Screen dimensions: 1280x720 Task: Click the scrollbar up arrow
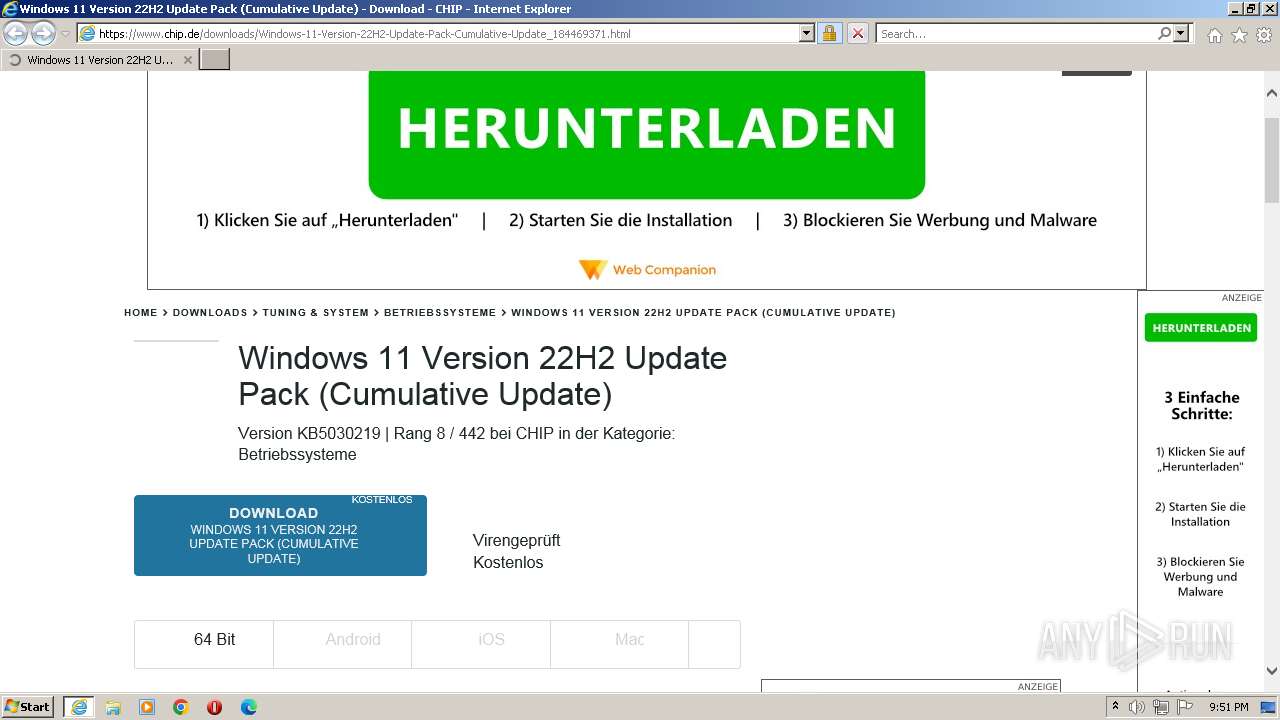pyautogui.click(x=1272, y=93)
